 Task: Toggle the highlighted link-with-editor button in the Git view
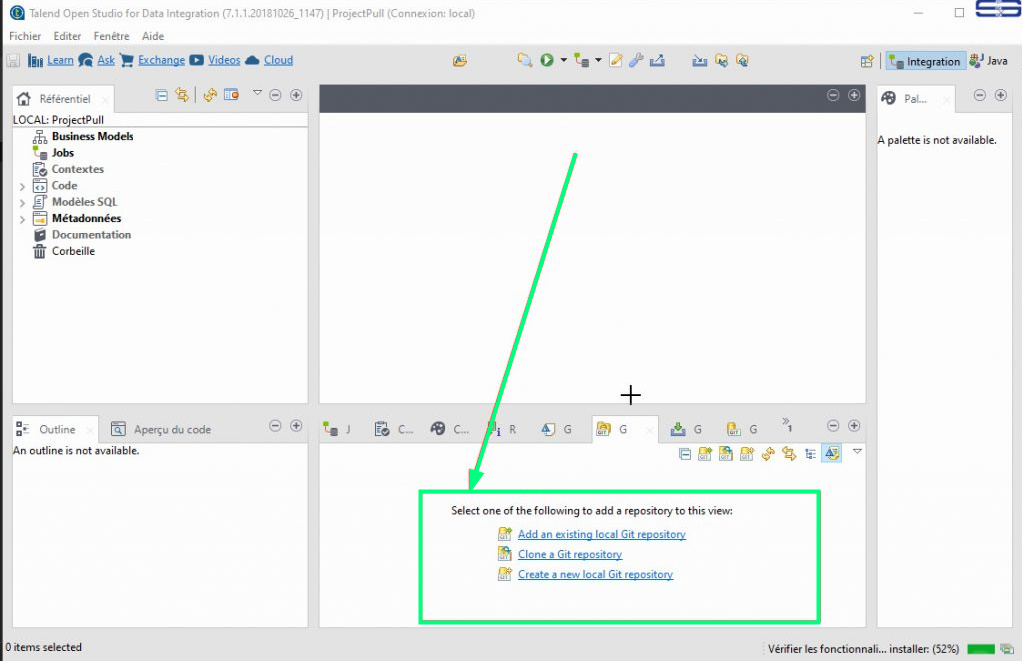click(832, 453)
